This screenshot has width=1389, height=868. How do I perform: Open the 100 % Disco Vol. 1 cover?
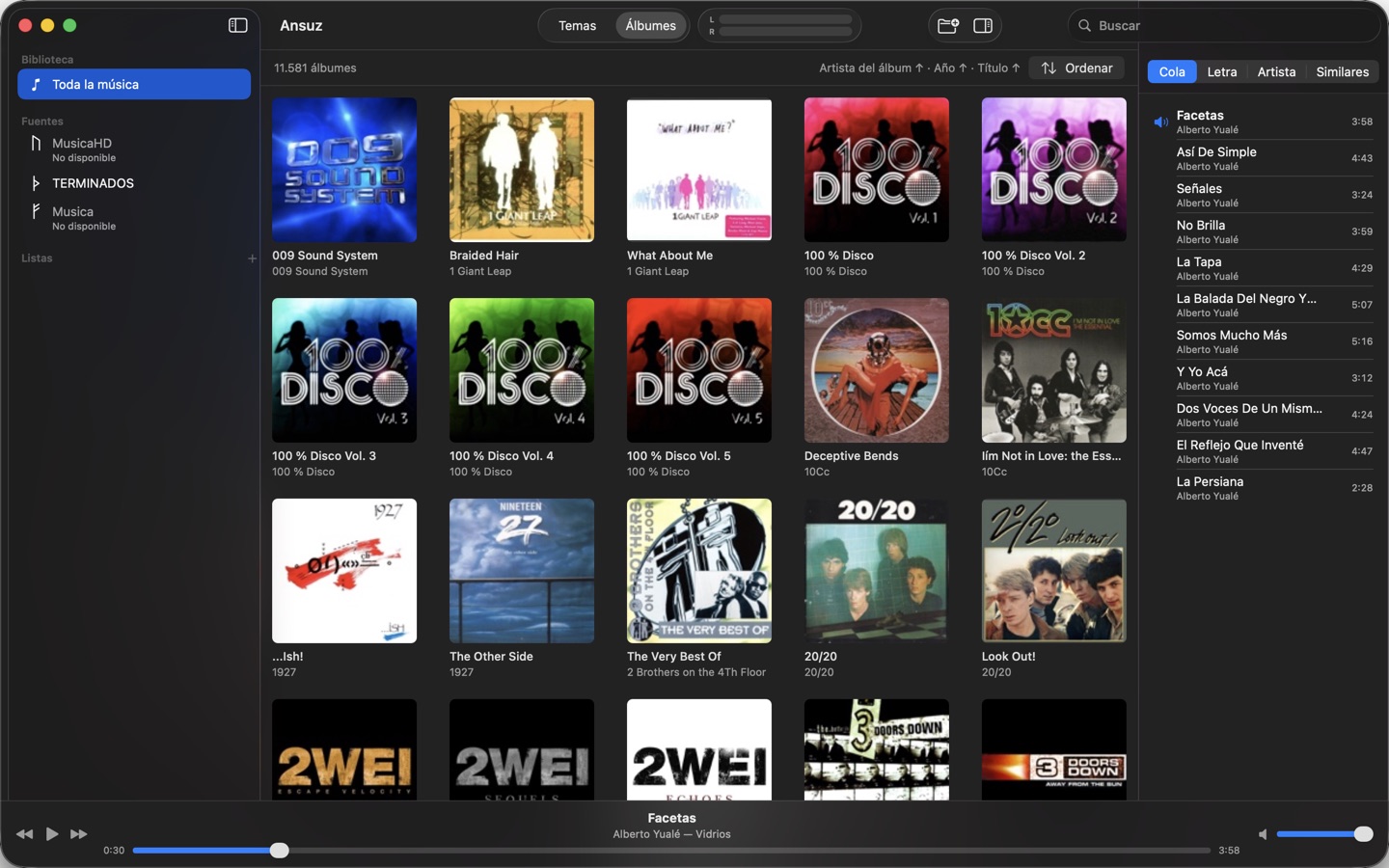(x=877, y=170)
